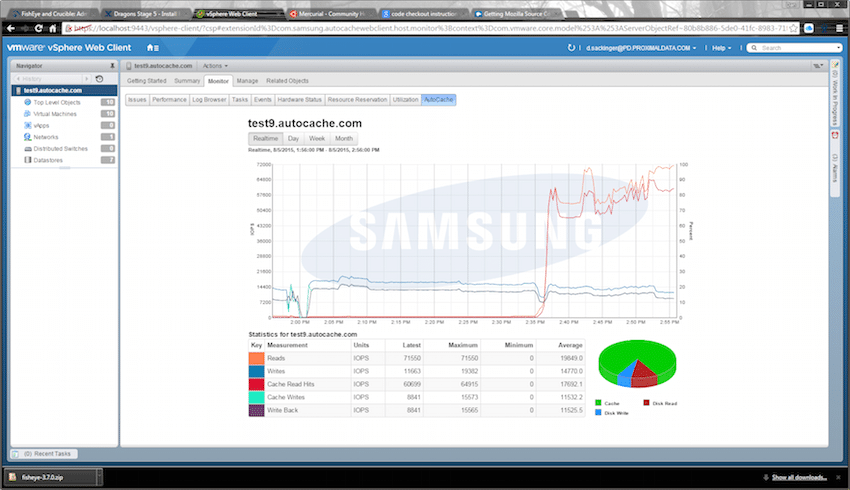This screenshot has width=850, height=490.
Task: Select the Month time range
Action: (x=344, y=138)
